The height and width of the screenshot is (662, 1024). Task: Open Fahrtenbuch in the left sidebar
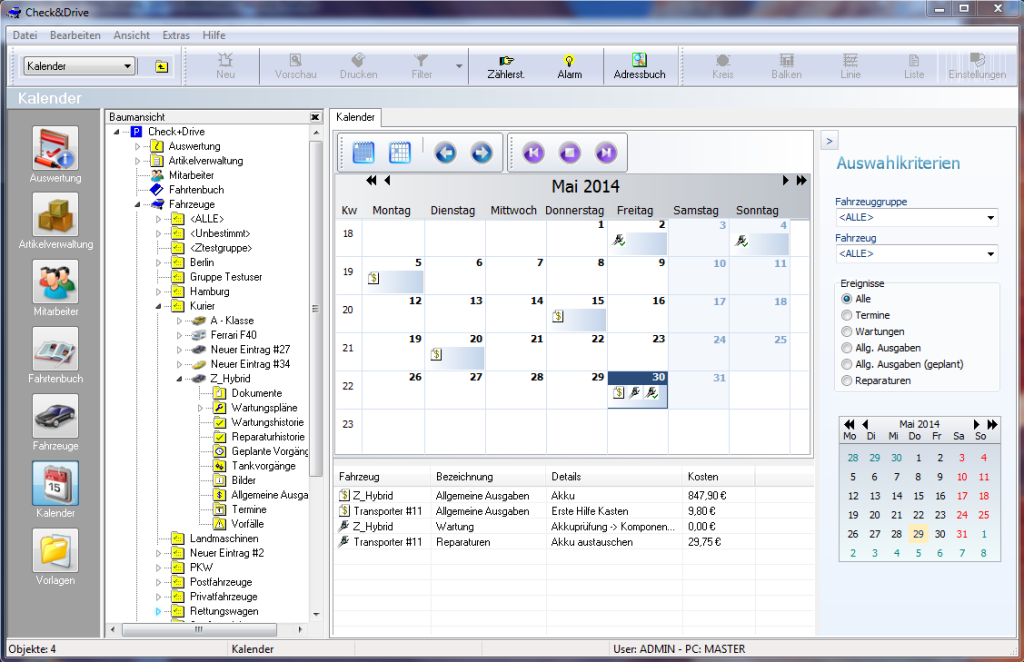(56, 350)
